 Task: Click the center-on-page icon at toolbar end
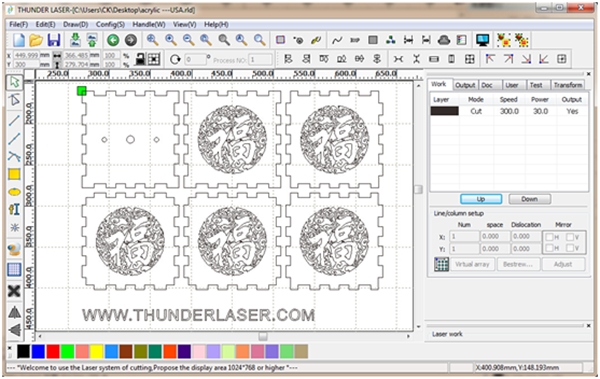tap(561, 59)
